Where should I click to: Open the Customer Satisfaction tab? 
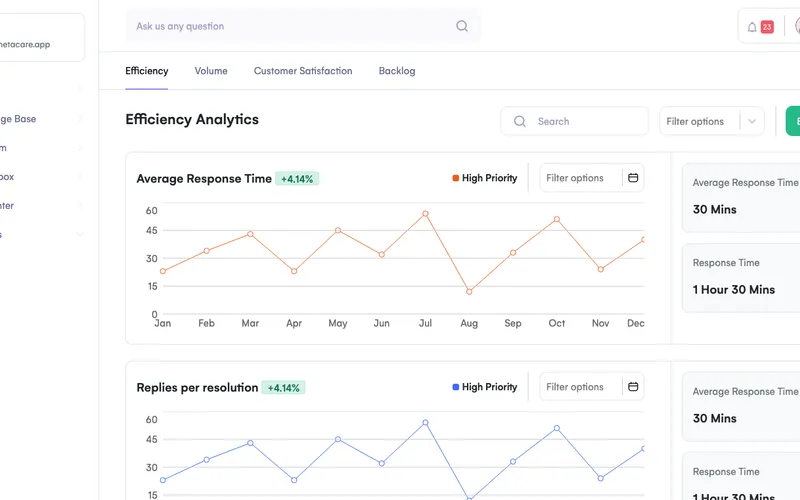point(303,71)
